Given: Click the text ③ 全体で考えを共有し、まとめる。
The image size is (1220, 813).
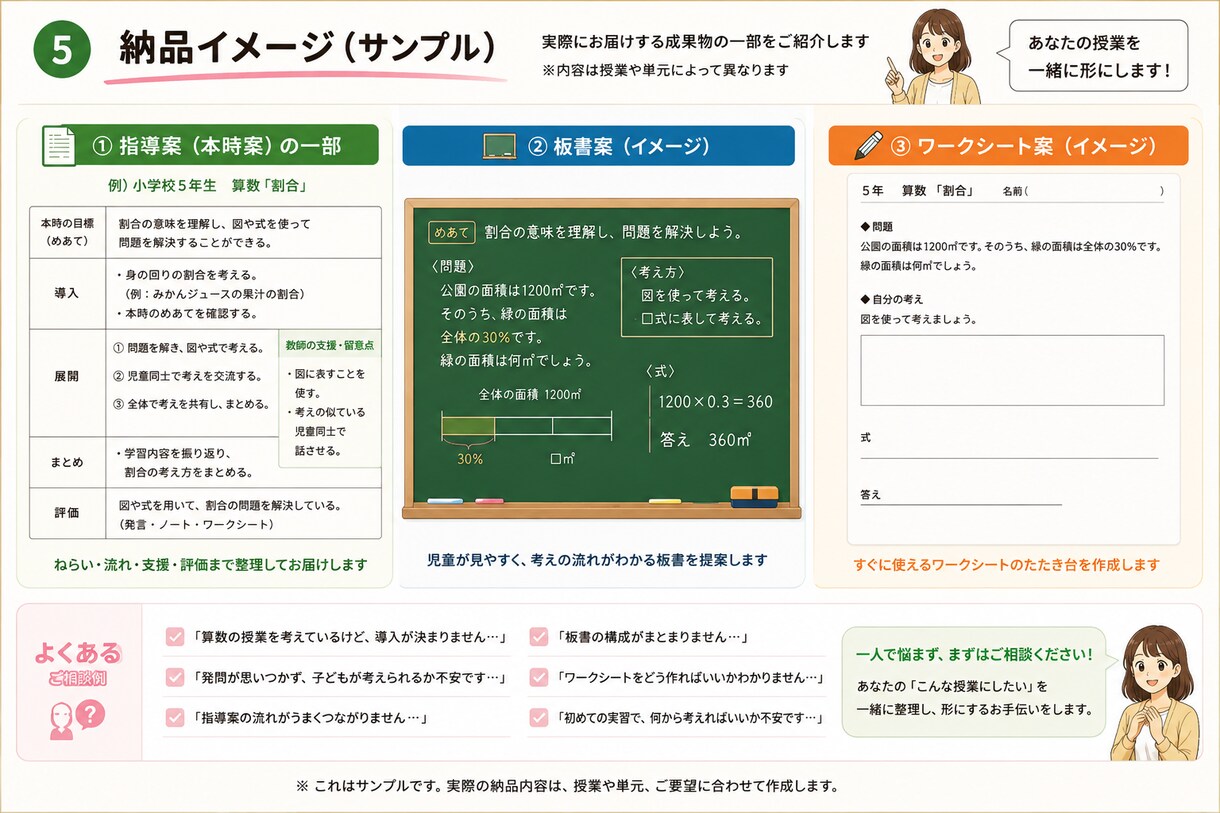Looking at the screenshot, I should (x=192, y=404).
